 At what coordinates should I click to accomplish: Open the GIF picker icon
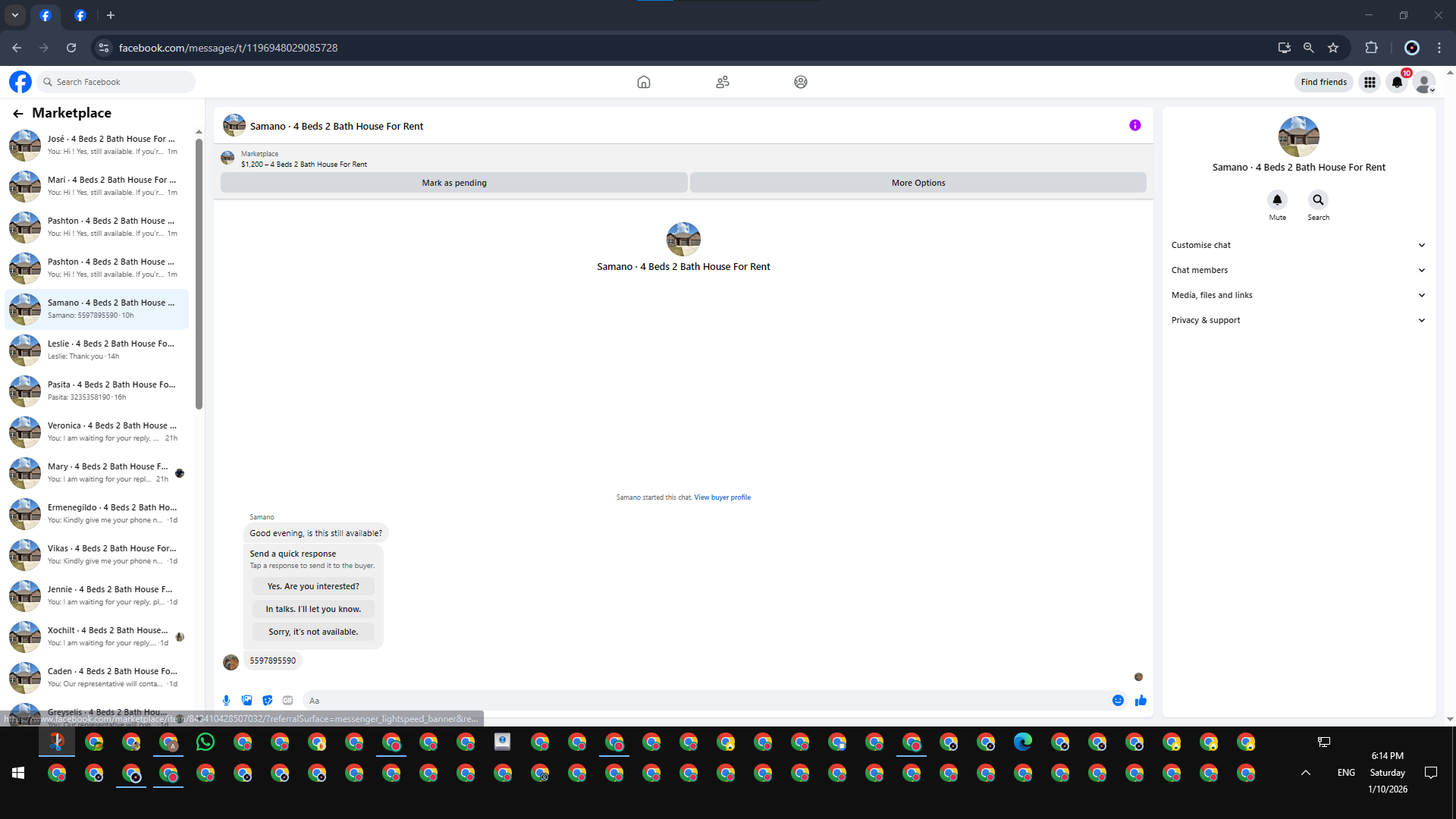point(287,701)
